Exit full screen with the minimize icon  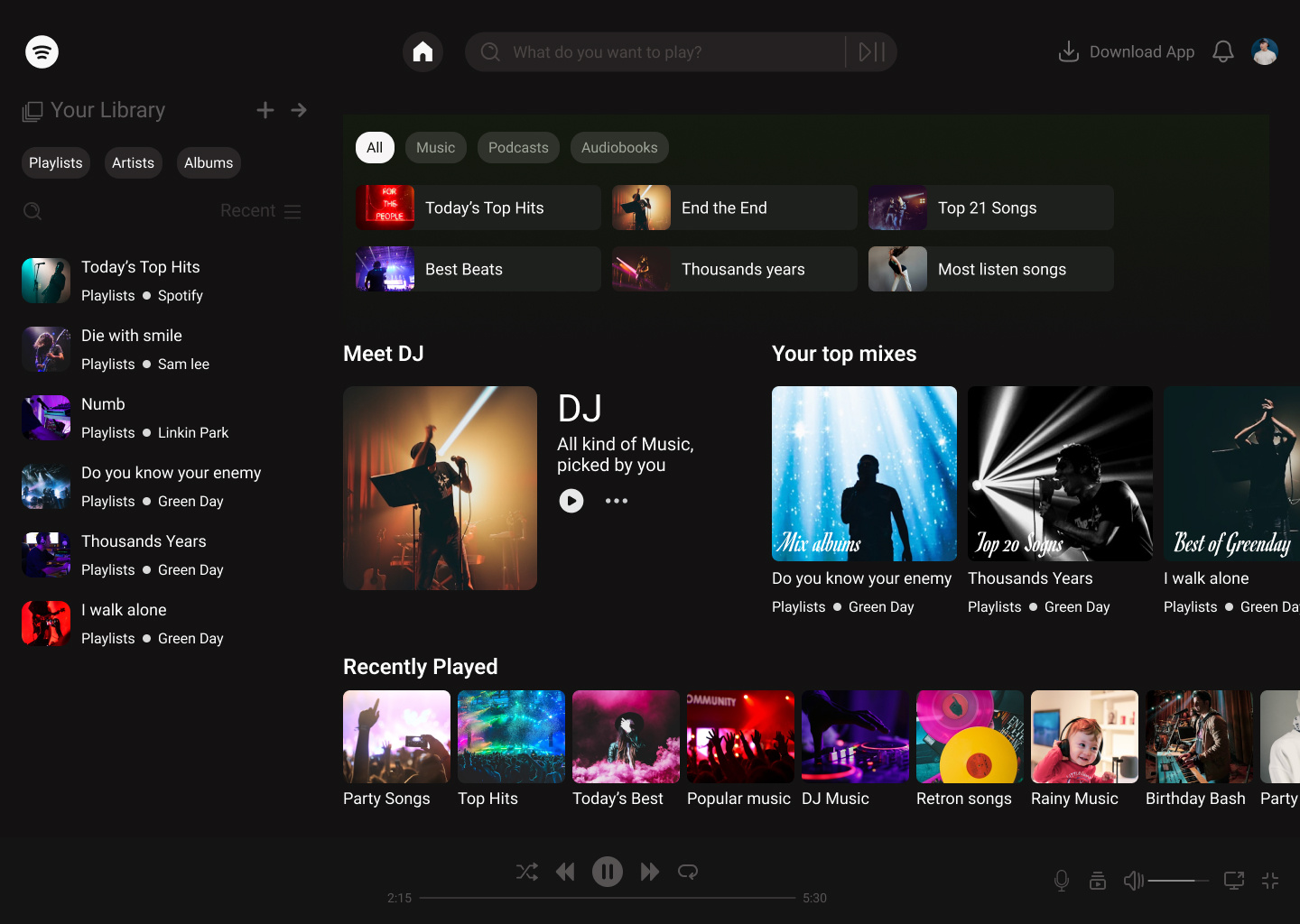(x=1270, y=880)
